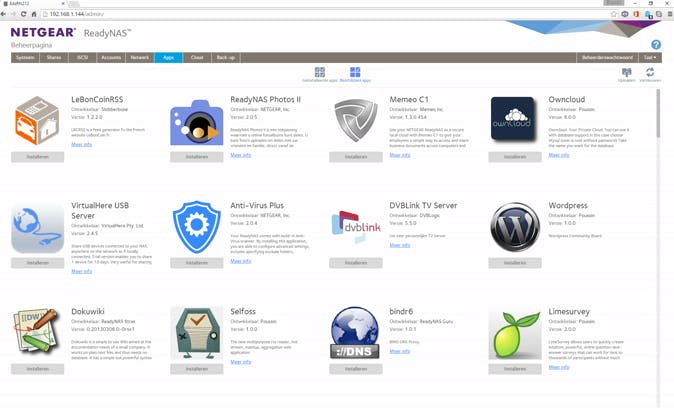
Task: Click the Uploaden app icon
Action: pyautogui.click(x=627, y=72)
